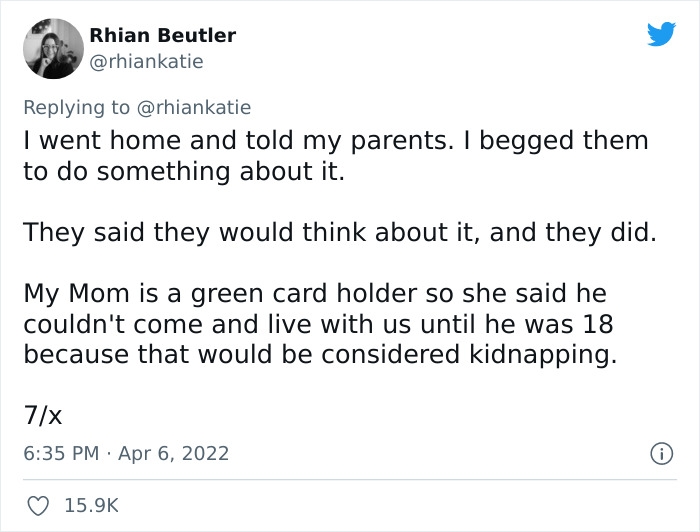700x532 pixels.
Task: Click the 'Replying to' label text
Action: point(77,107)
